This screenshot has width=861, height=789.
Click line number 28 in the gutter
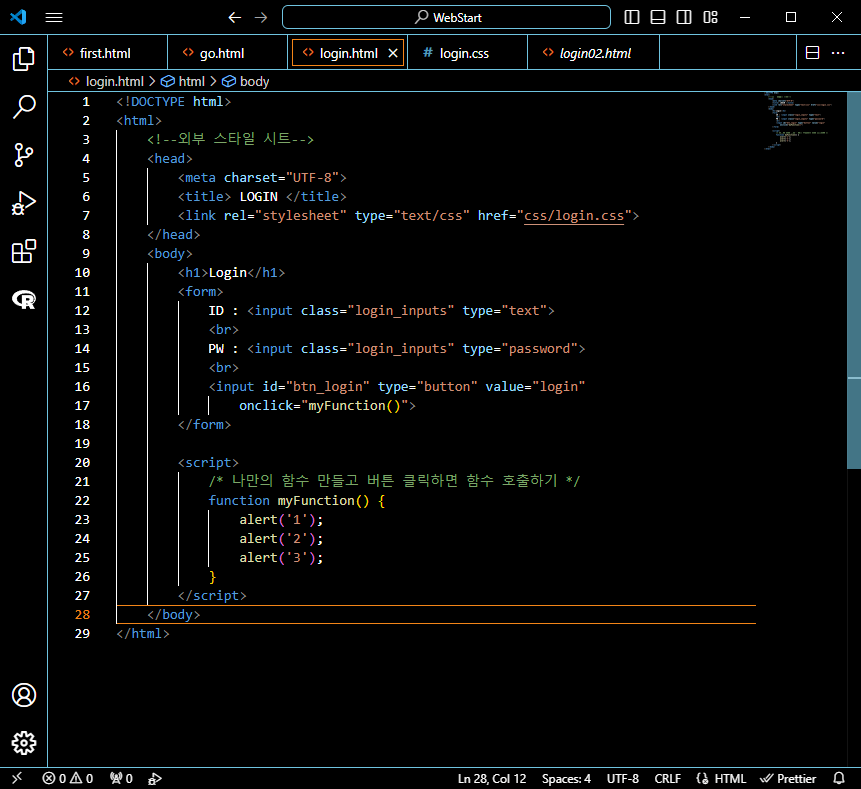point(82,615)
